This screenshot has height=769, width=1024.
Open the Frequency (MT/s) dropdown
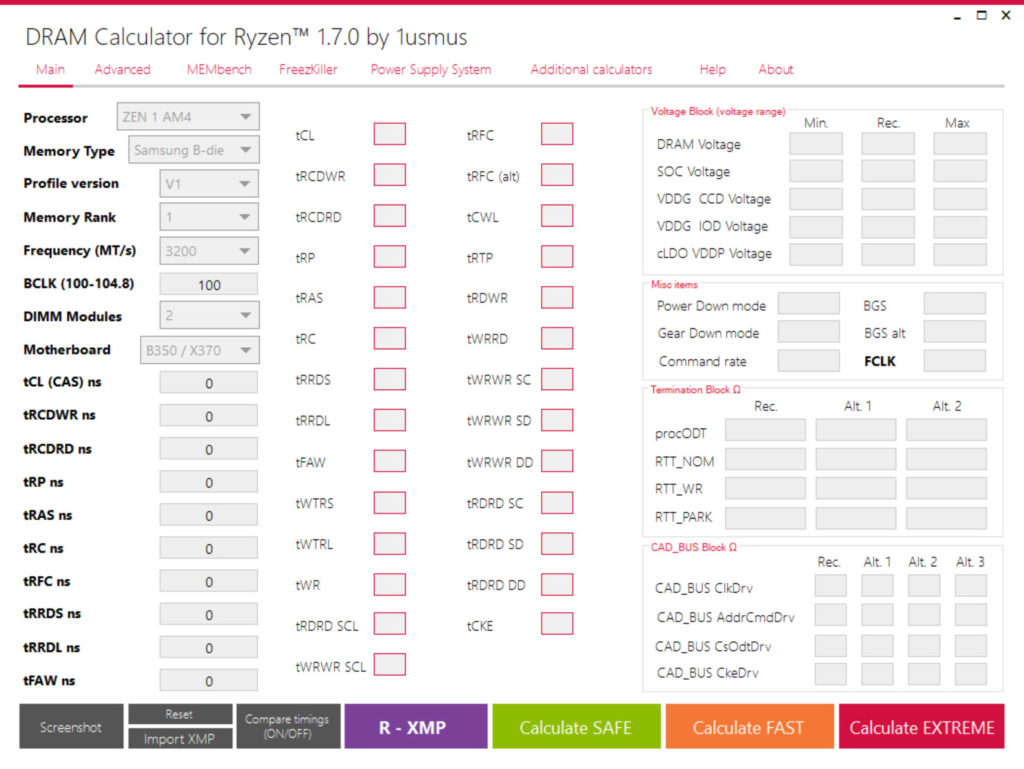click(x=209, y=251)
